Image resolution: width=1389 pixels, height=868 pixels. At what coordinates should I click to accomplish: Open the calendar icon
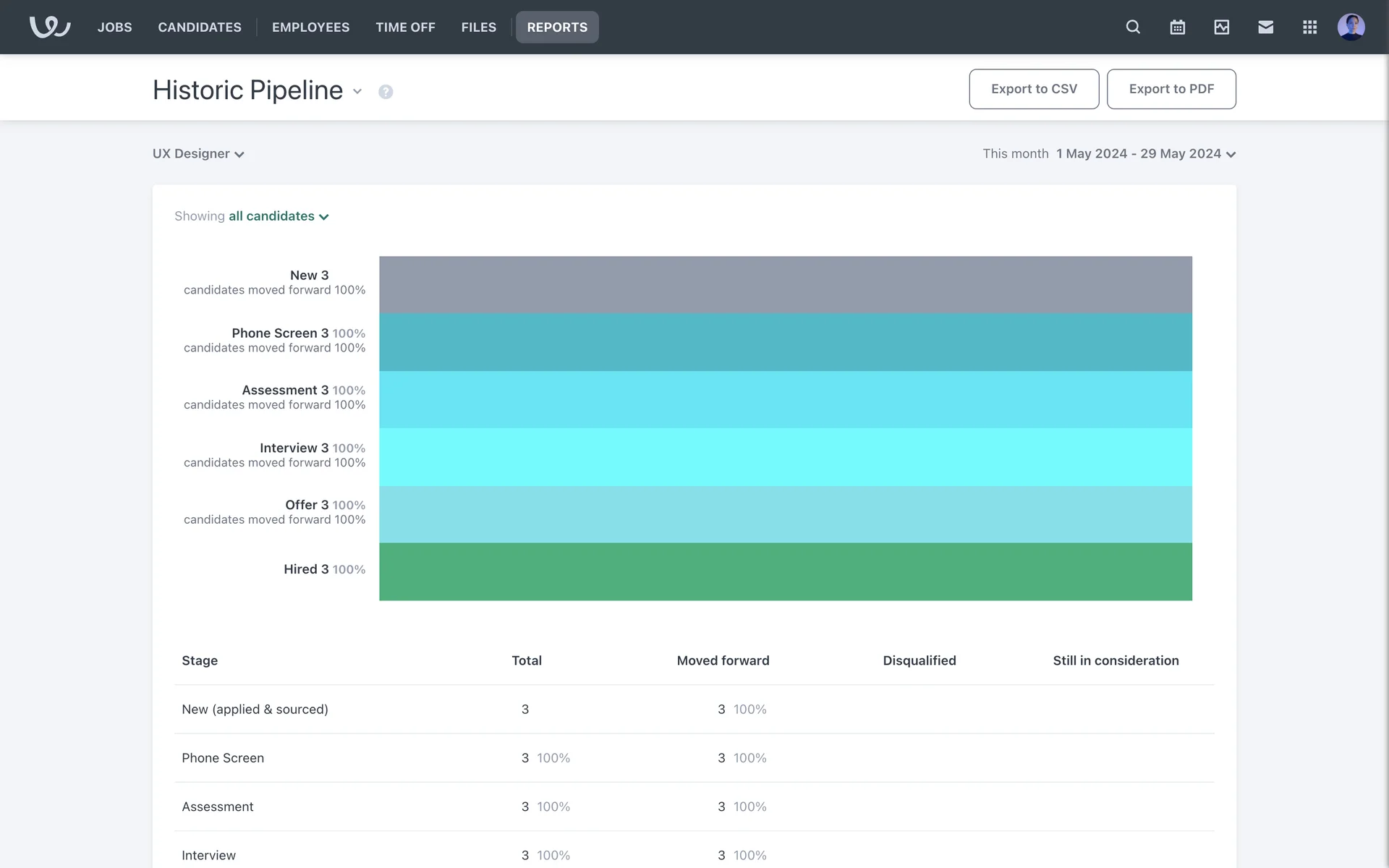(1177, 27)
